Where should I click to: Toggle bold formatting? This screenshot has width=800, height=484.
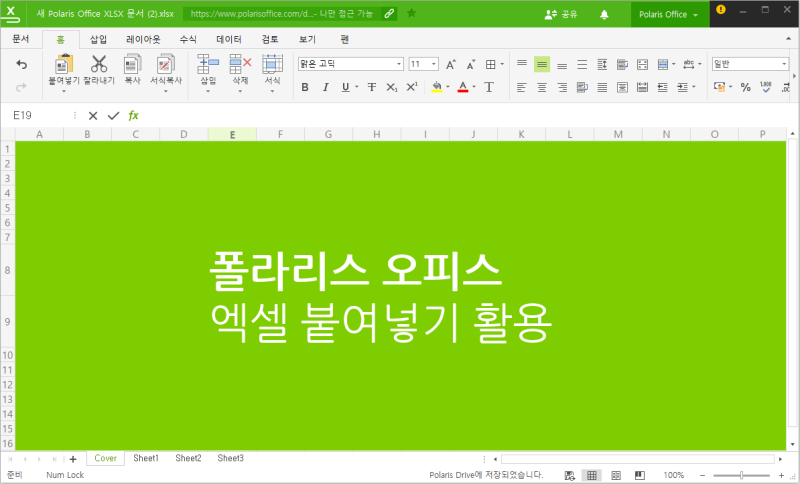pos(305,87)
